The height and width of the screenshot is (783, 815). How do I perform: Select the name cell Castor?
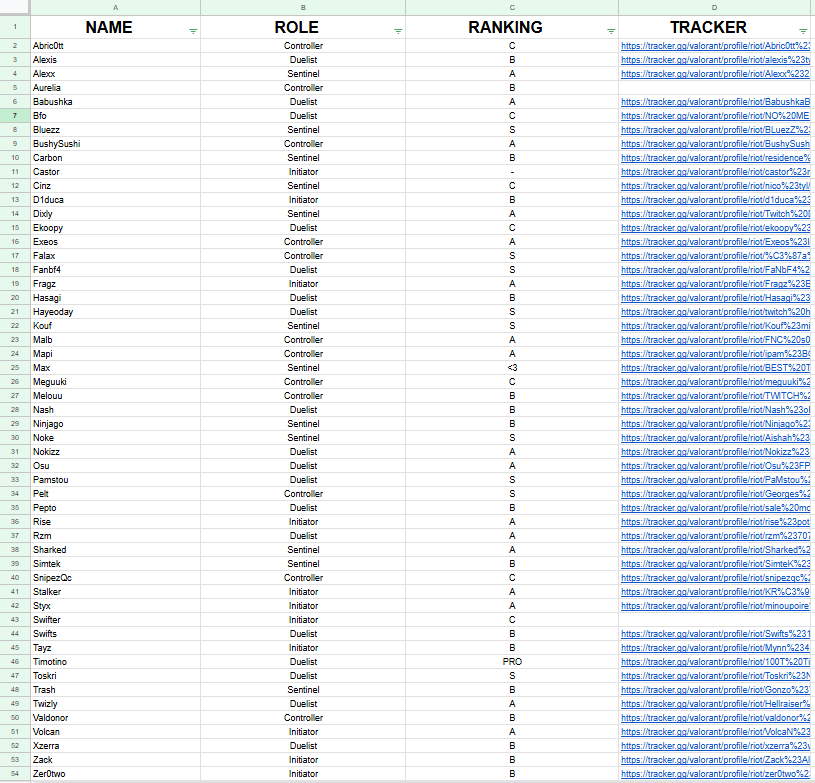pos(115,172)
